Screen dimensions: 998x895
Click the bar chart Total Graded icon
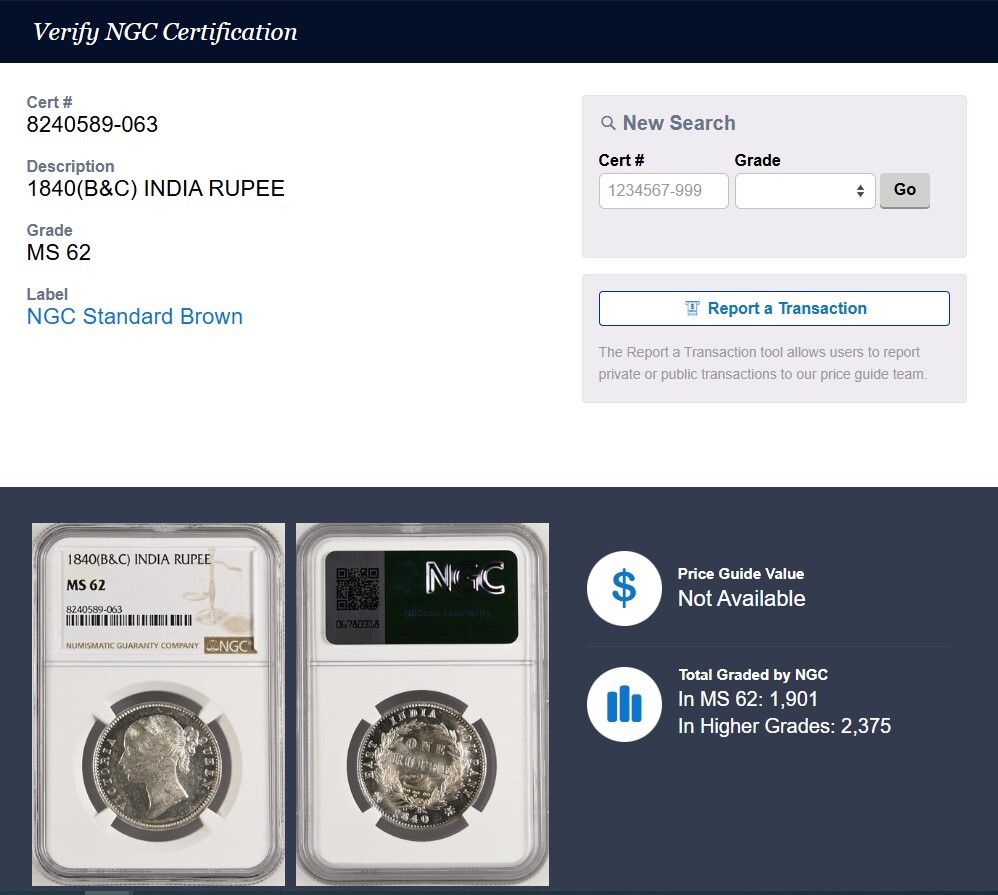(624, 704)
